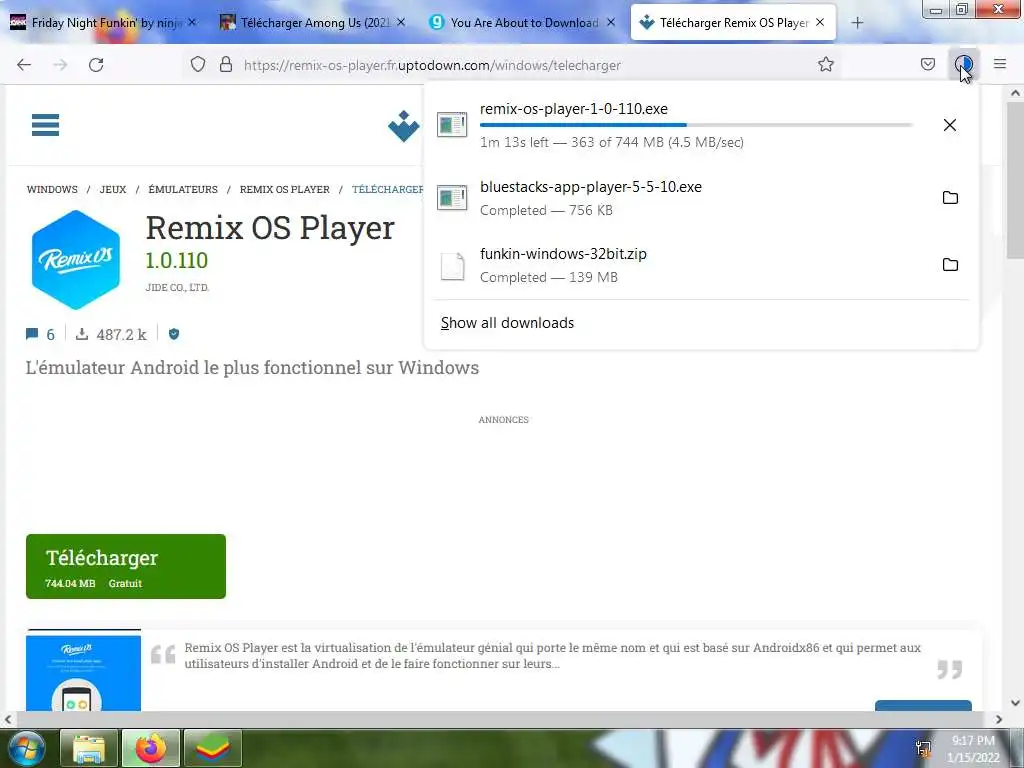Close the Remix OS Player tab
Screen dimensions: 1024x768
[x=820, y=22]
